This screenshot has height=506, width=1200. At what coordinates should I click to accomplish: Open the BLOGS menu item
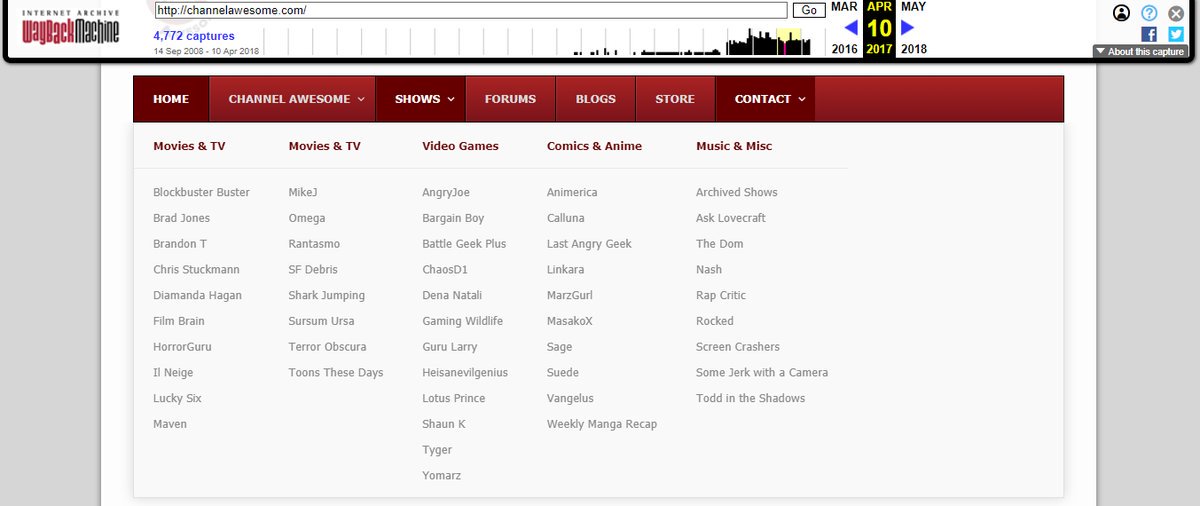coord(595,99)
